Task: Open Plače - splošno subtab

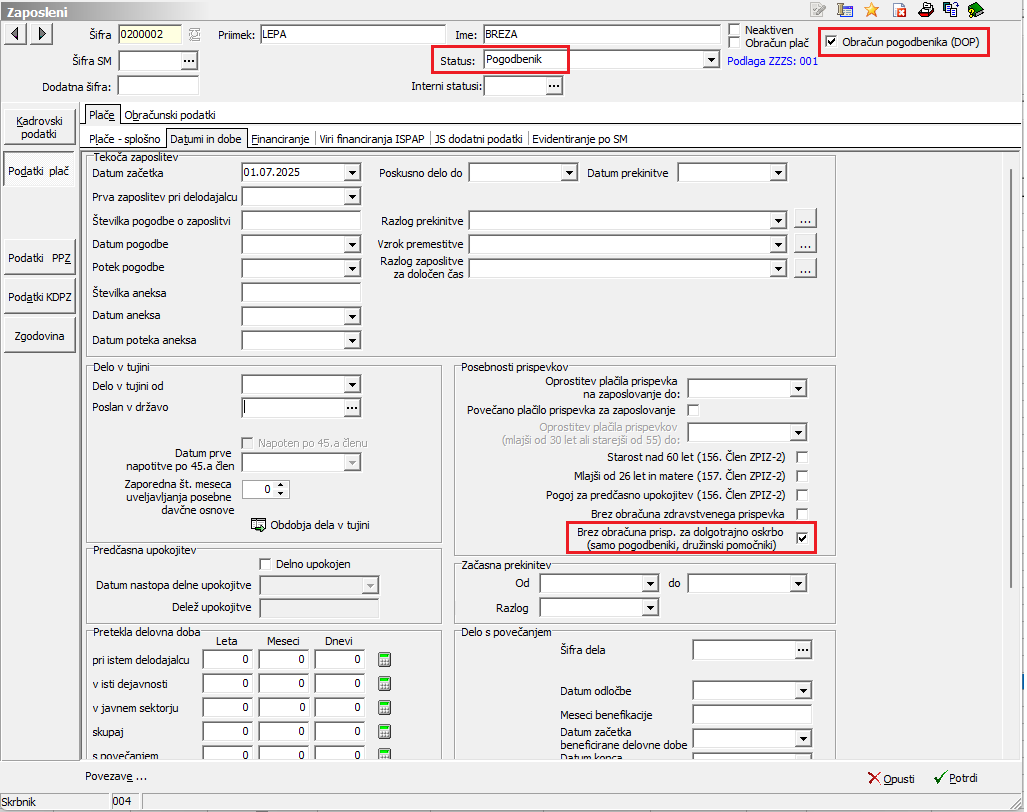Action: 124,139
